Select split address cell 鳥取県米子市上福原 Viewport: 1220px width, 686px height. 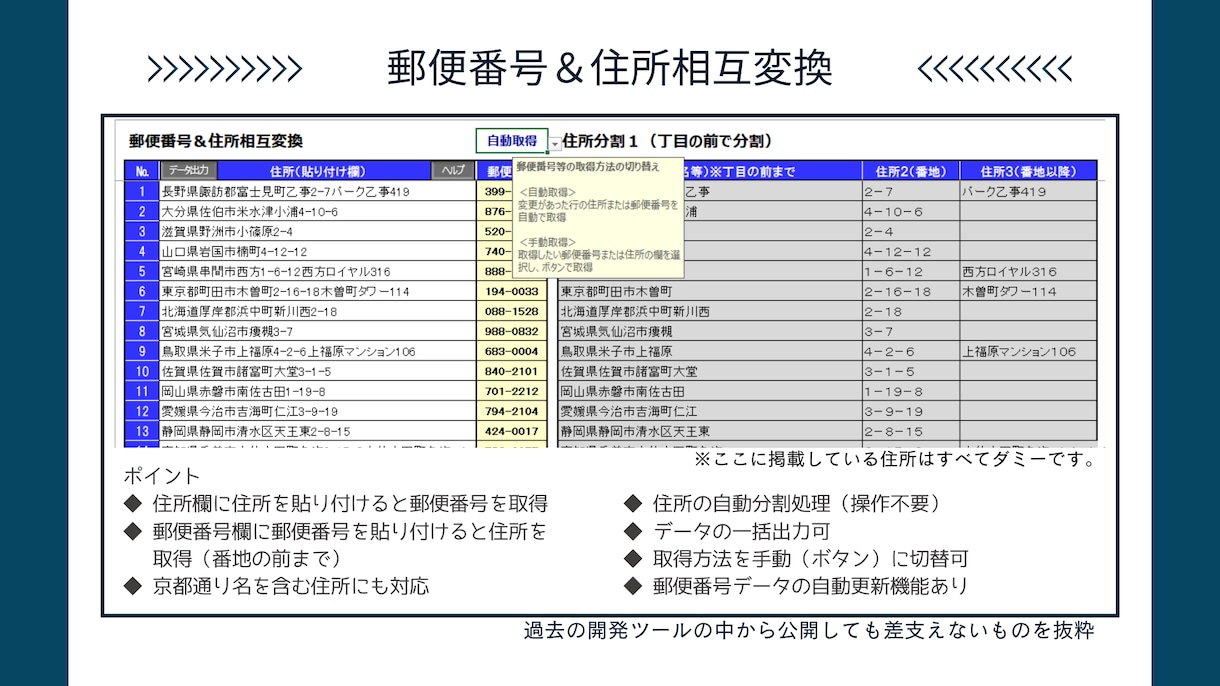(x=709, y=351)
